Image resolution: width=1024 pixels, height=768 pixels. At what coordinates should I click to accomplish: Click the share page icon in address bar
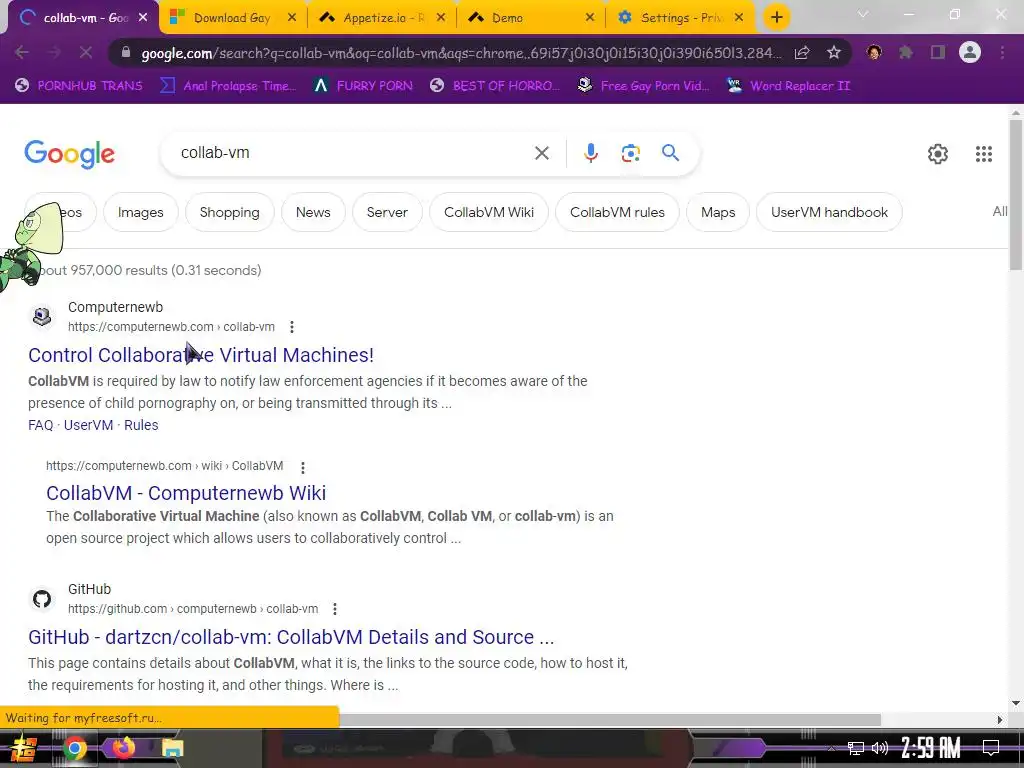[802, 53]
